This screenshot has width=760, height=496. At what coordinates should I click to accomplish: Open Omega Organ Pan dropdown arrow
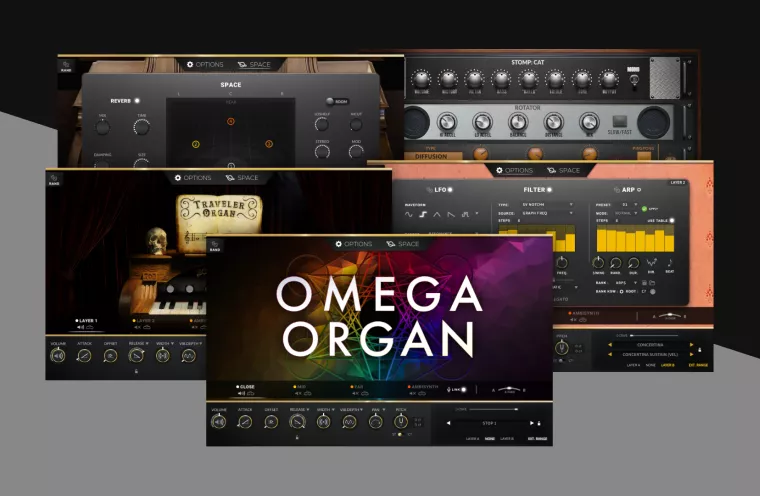[384, 410]
